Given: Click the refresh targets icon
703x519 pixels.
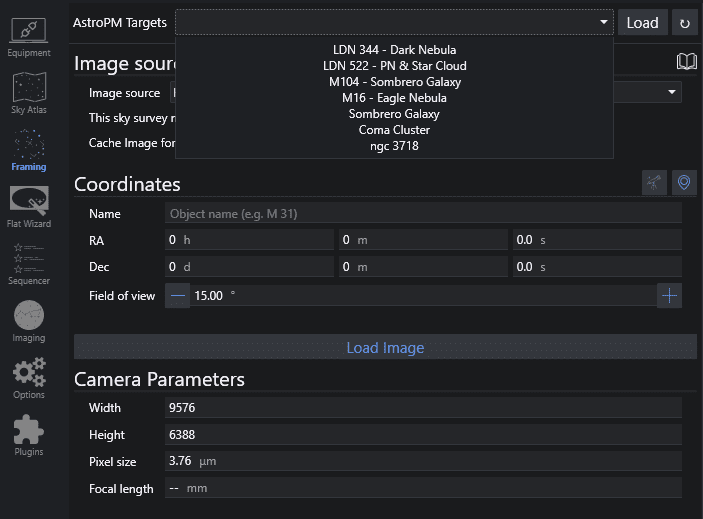Looking at the screenshot, I should click(x=684, y=23).
